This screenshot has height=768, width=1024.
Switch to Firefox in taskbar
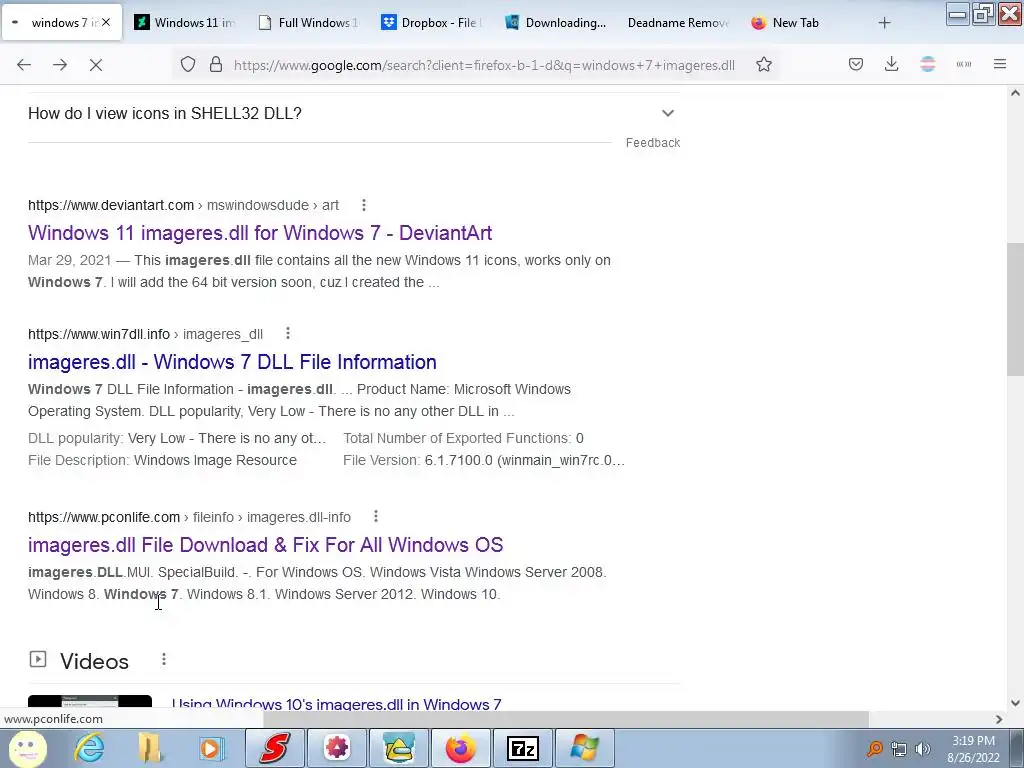coord(461,748)
